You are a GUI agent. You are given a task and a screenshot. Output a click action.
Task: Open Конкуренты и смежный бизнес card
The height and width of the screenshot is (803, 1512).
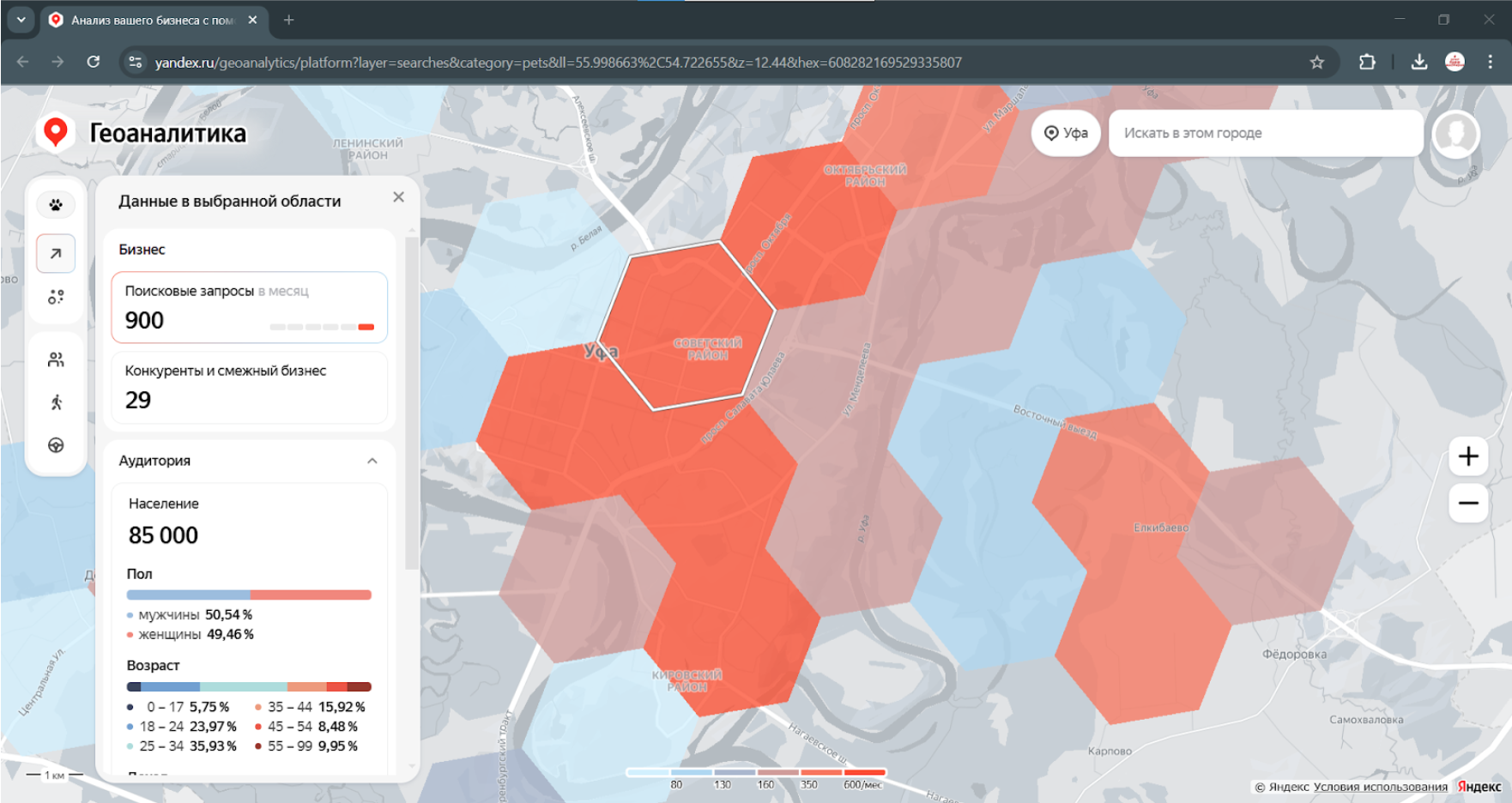coord(250,388)
